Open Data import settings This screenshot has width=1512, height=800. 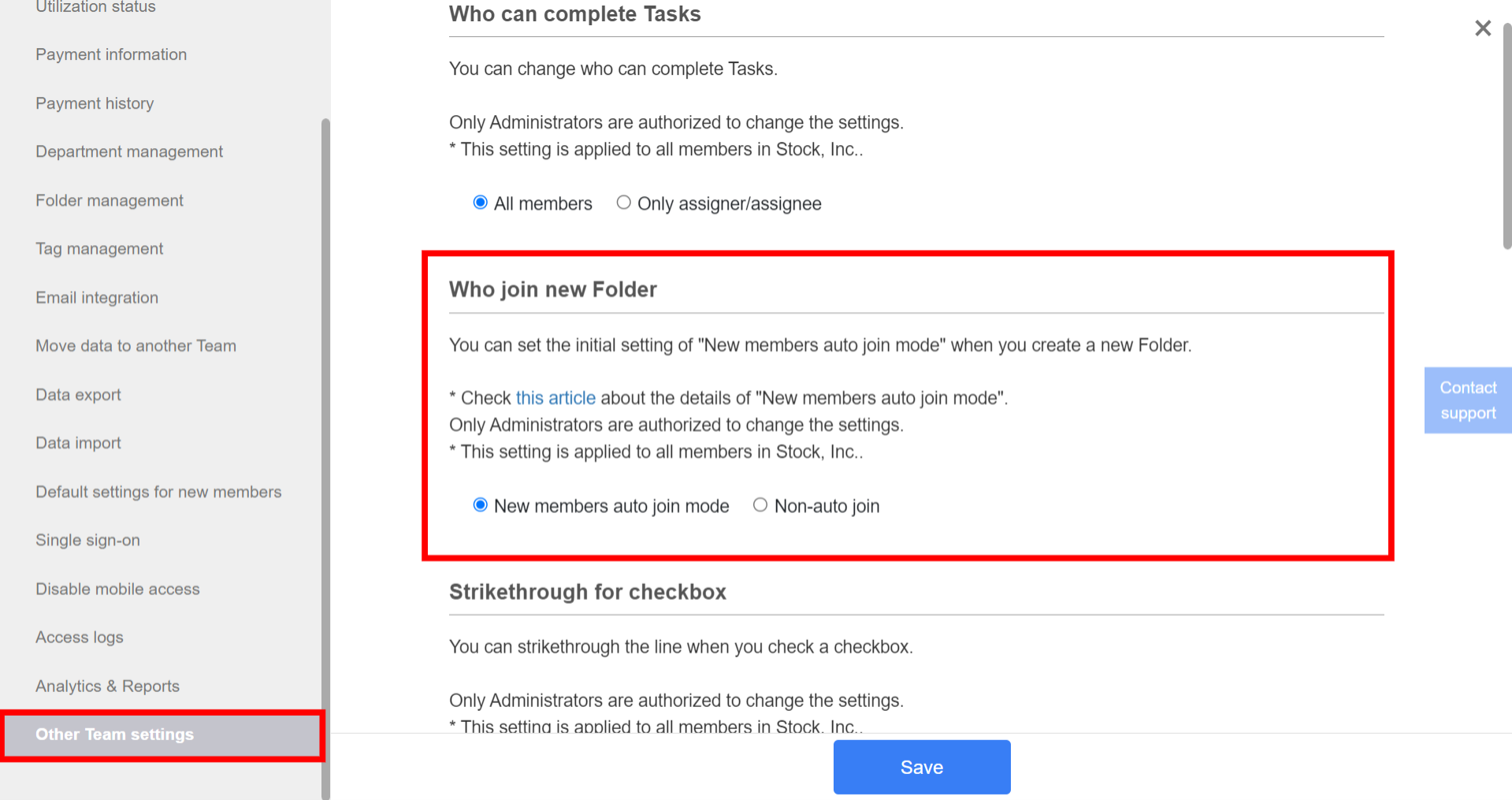77,443
